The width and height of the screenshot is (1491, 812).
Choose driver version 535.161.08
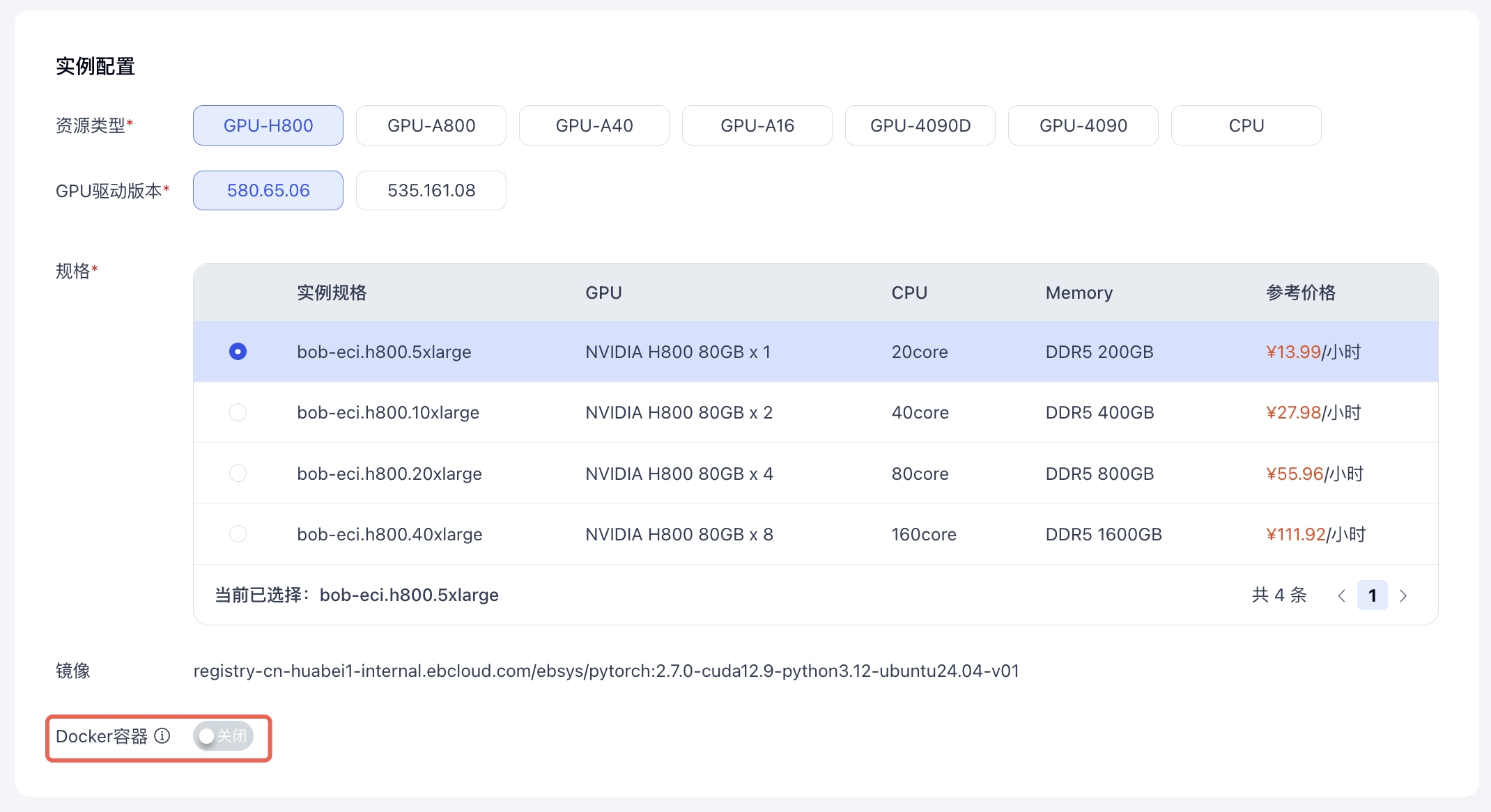pos(431,190)
